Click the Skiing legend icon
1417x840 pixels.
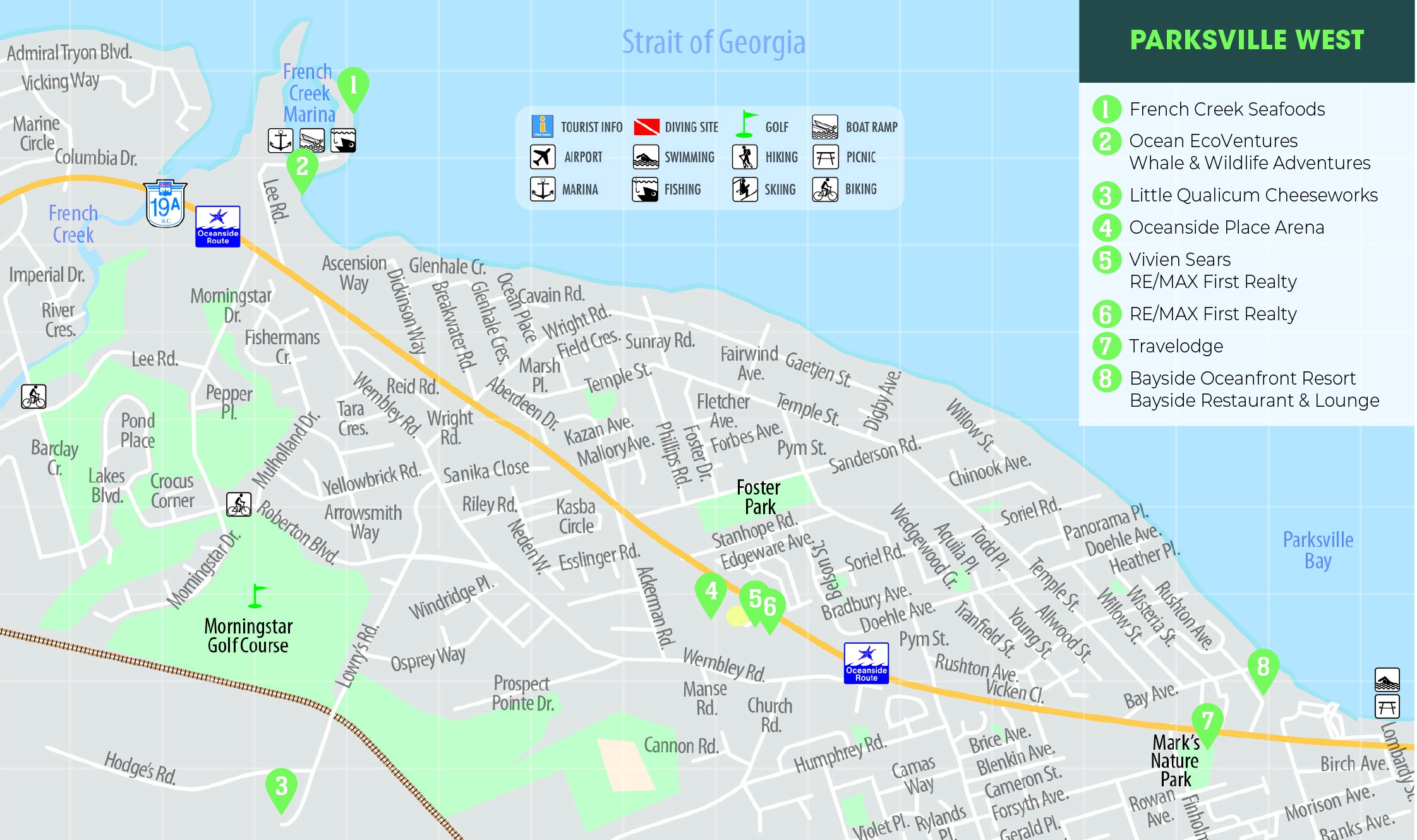pyautogui.click(x=745, y=189)
